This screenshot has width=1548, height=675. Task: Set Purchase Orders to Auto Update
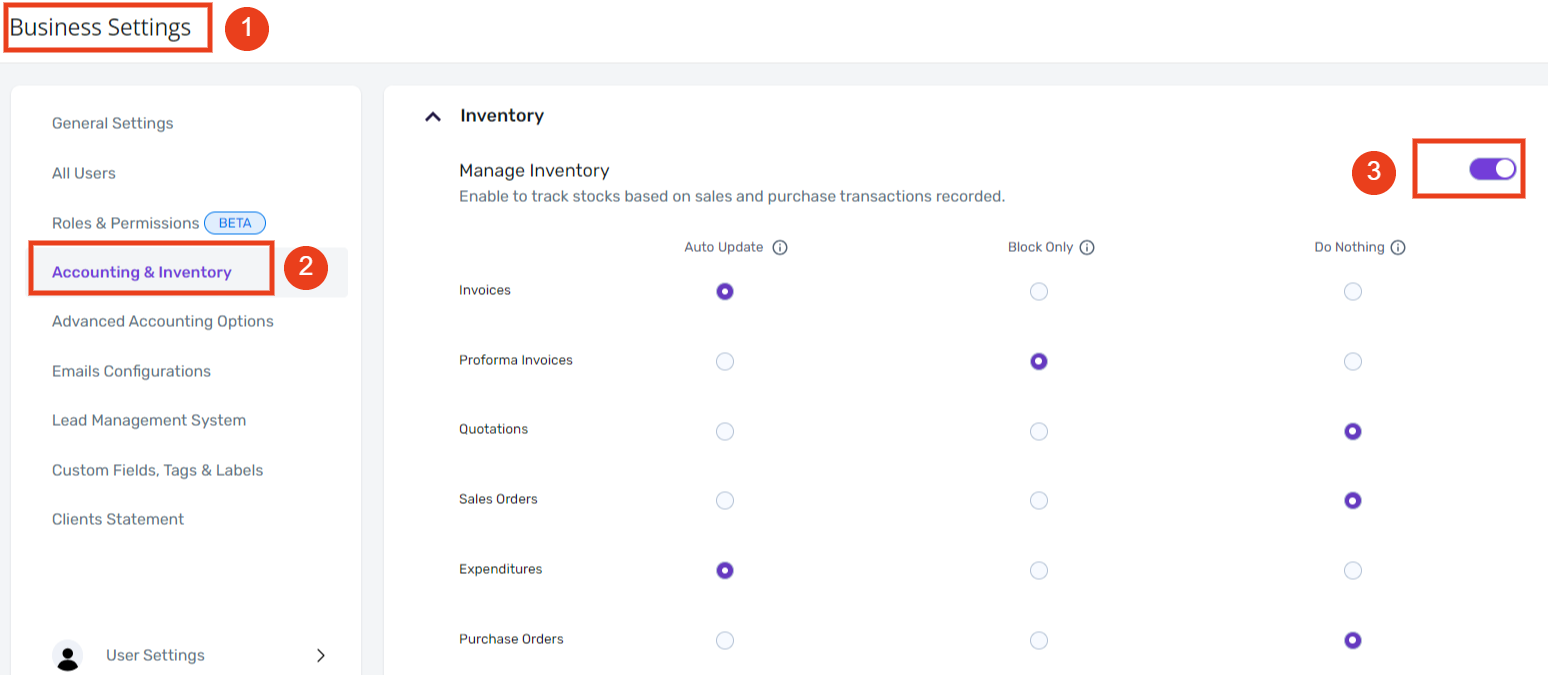pyautogui.click(x=725, y=640)
